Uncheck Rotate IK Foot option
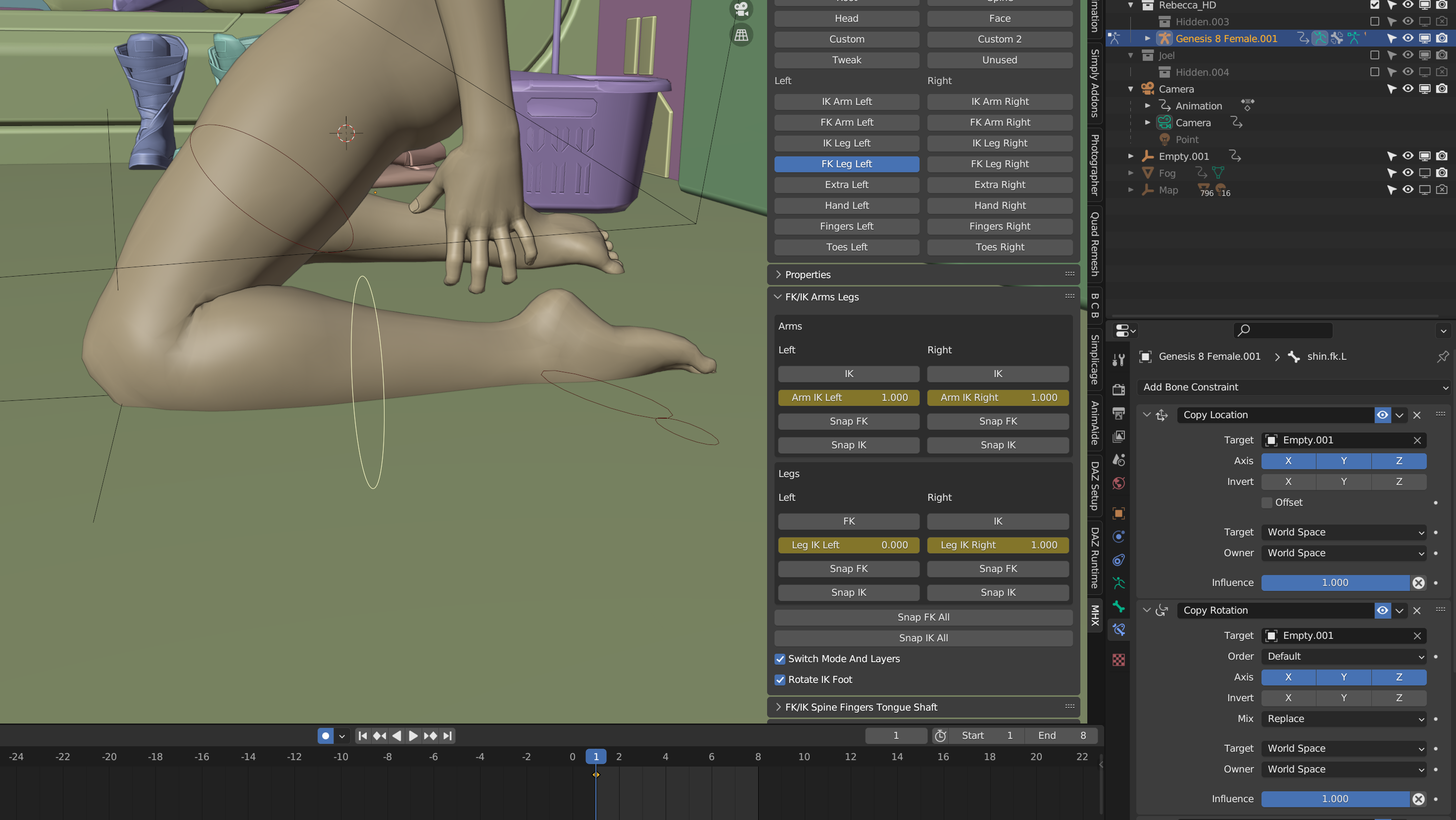The image size is (1456, 820). point(780,679)
